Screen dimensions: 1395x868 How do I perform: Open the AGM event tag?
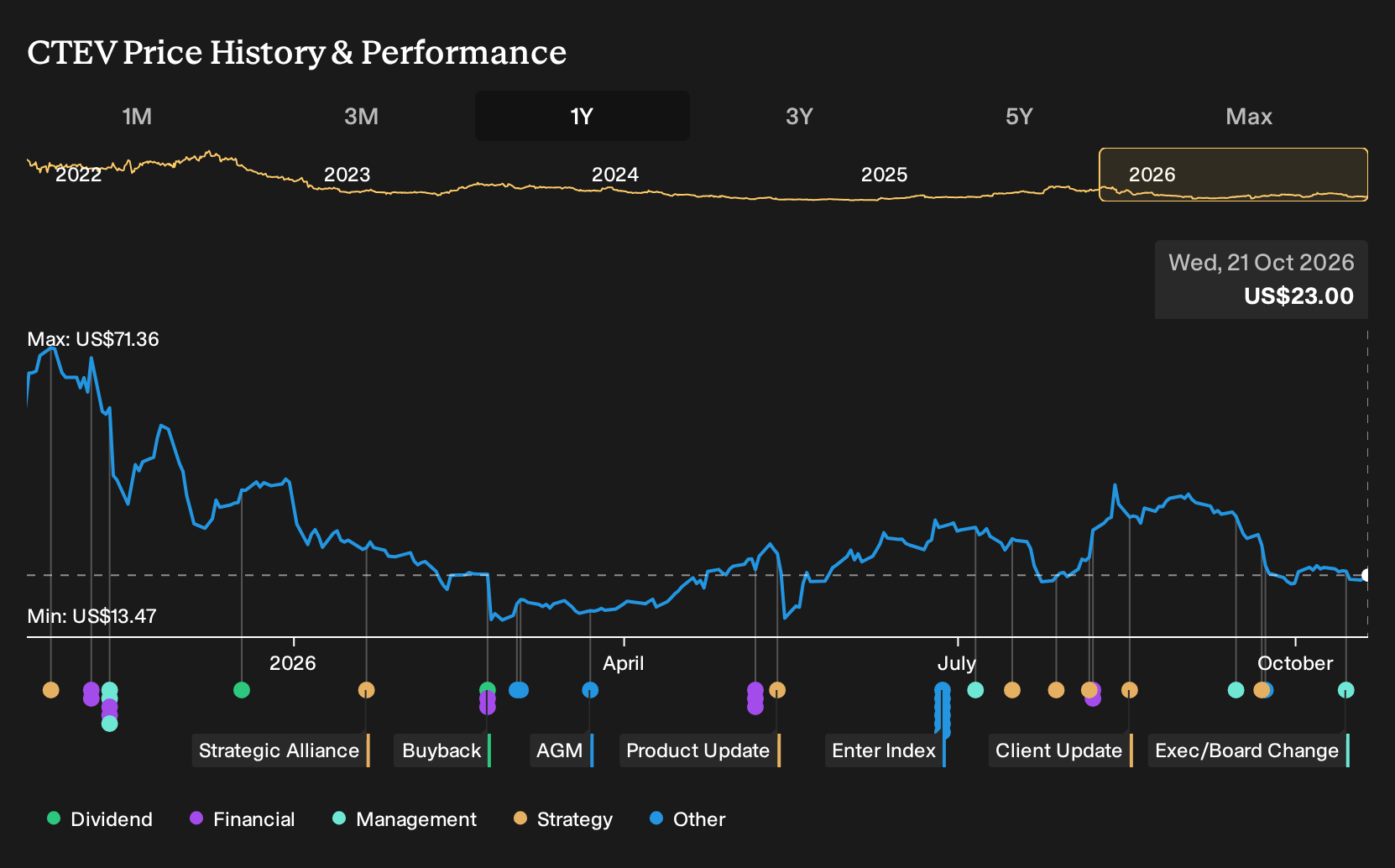tap(562, 750)
